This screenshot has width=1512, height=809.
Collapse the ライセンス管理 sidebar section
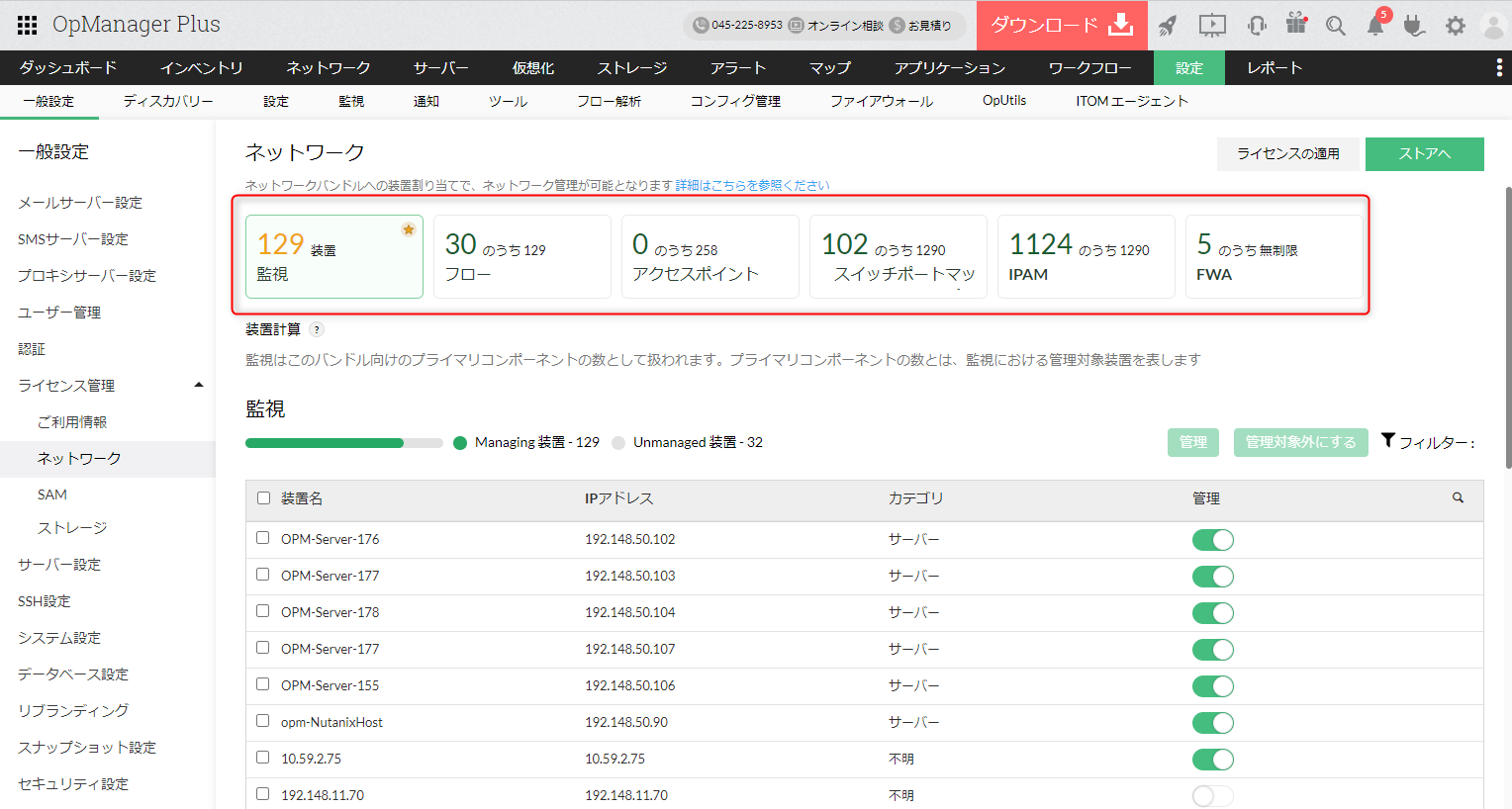tap(199, 386)
